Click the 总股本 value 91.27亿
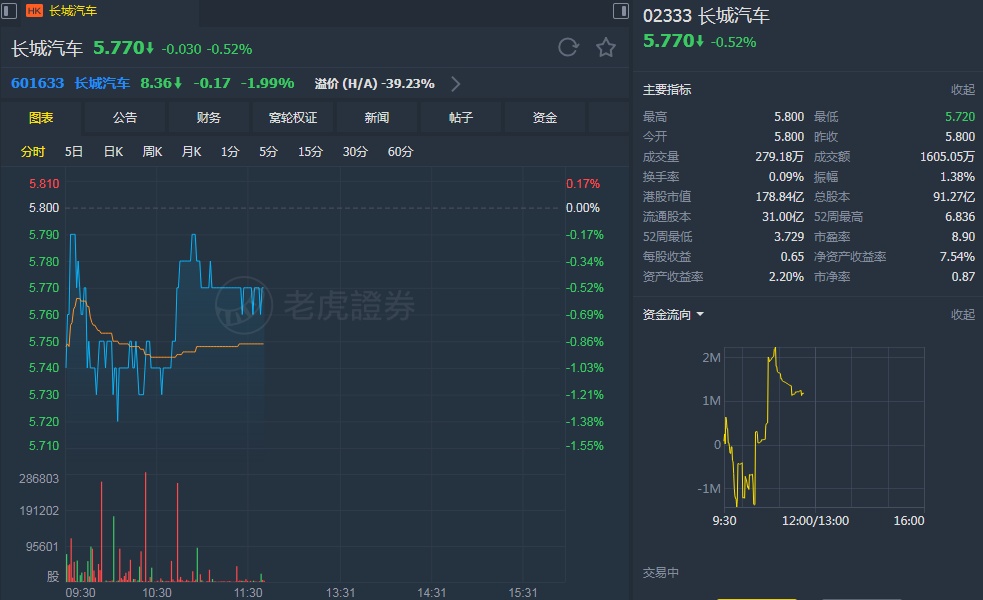This screenshot has height=600, width=983. pos(954,197)
